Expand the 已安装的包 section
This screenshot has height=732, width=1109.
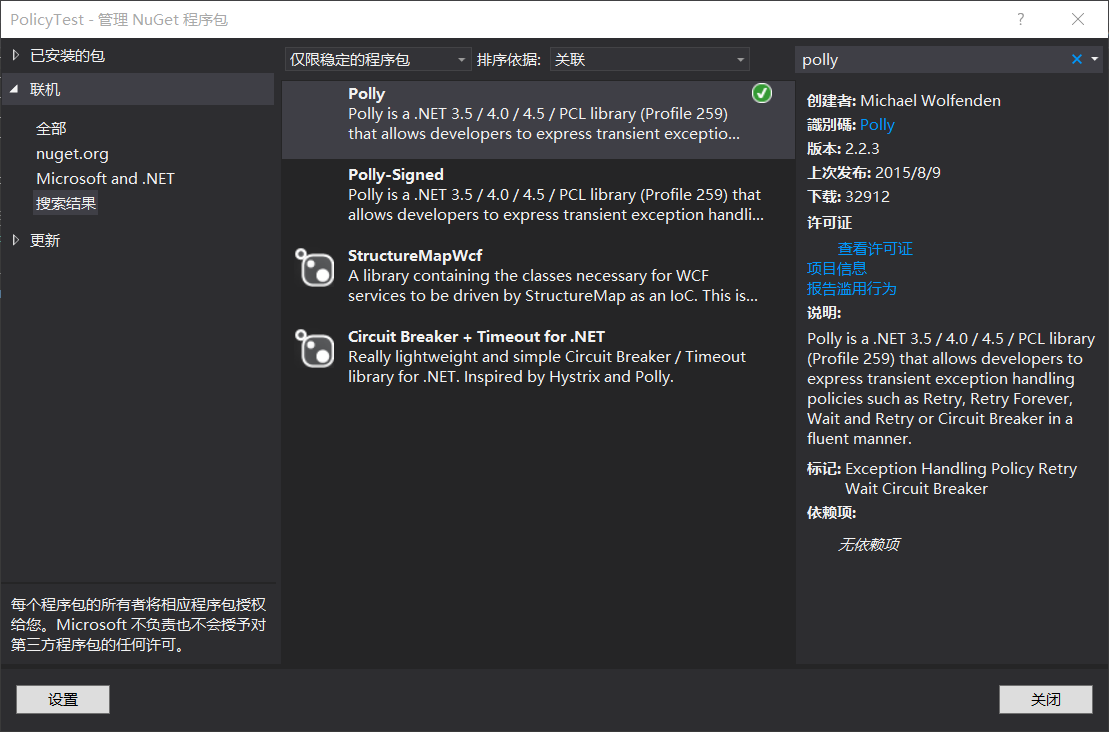(x=16, y=55)
